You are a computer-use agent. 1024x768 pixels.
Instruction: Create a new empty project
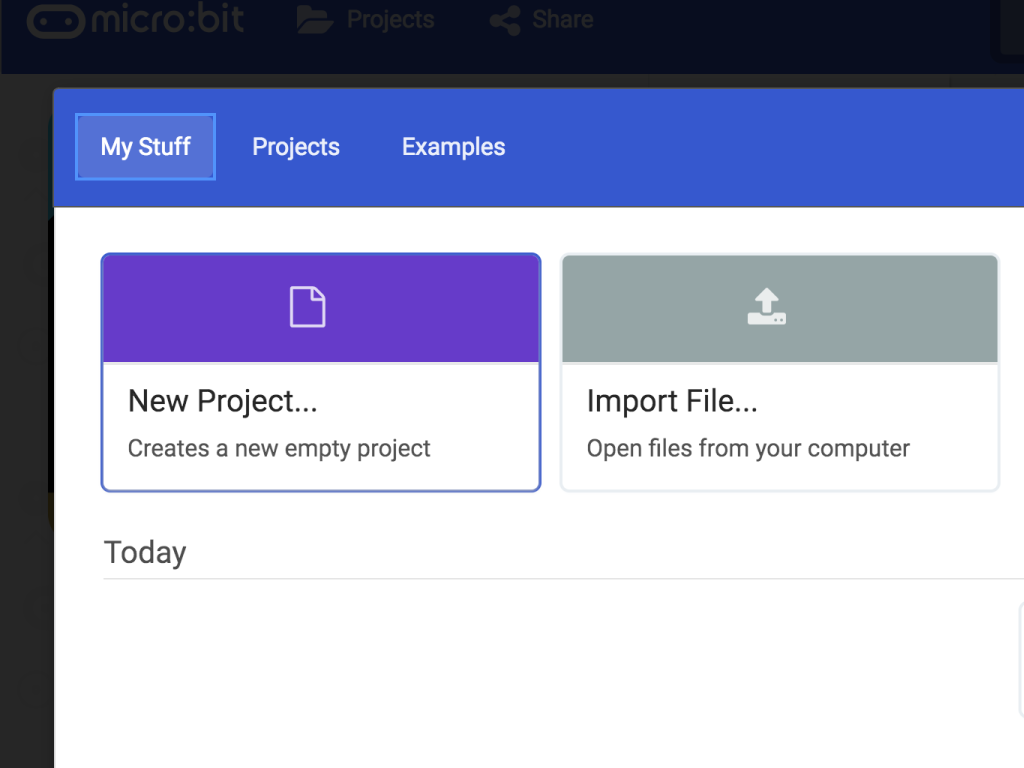pyautogui.click(x=320, y=372)
